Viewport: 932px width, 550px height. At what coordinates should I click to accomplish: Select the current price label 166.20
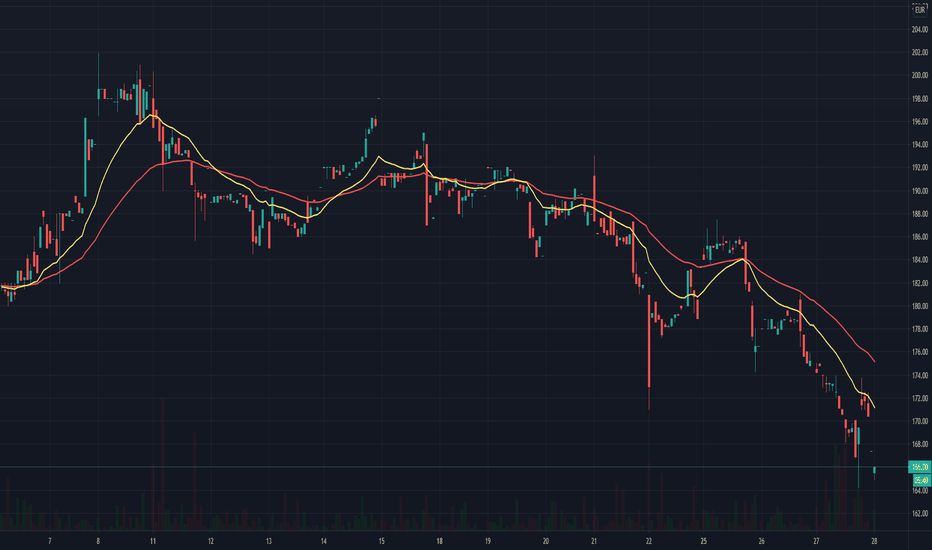[920, 467]
